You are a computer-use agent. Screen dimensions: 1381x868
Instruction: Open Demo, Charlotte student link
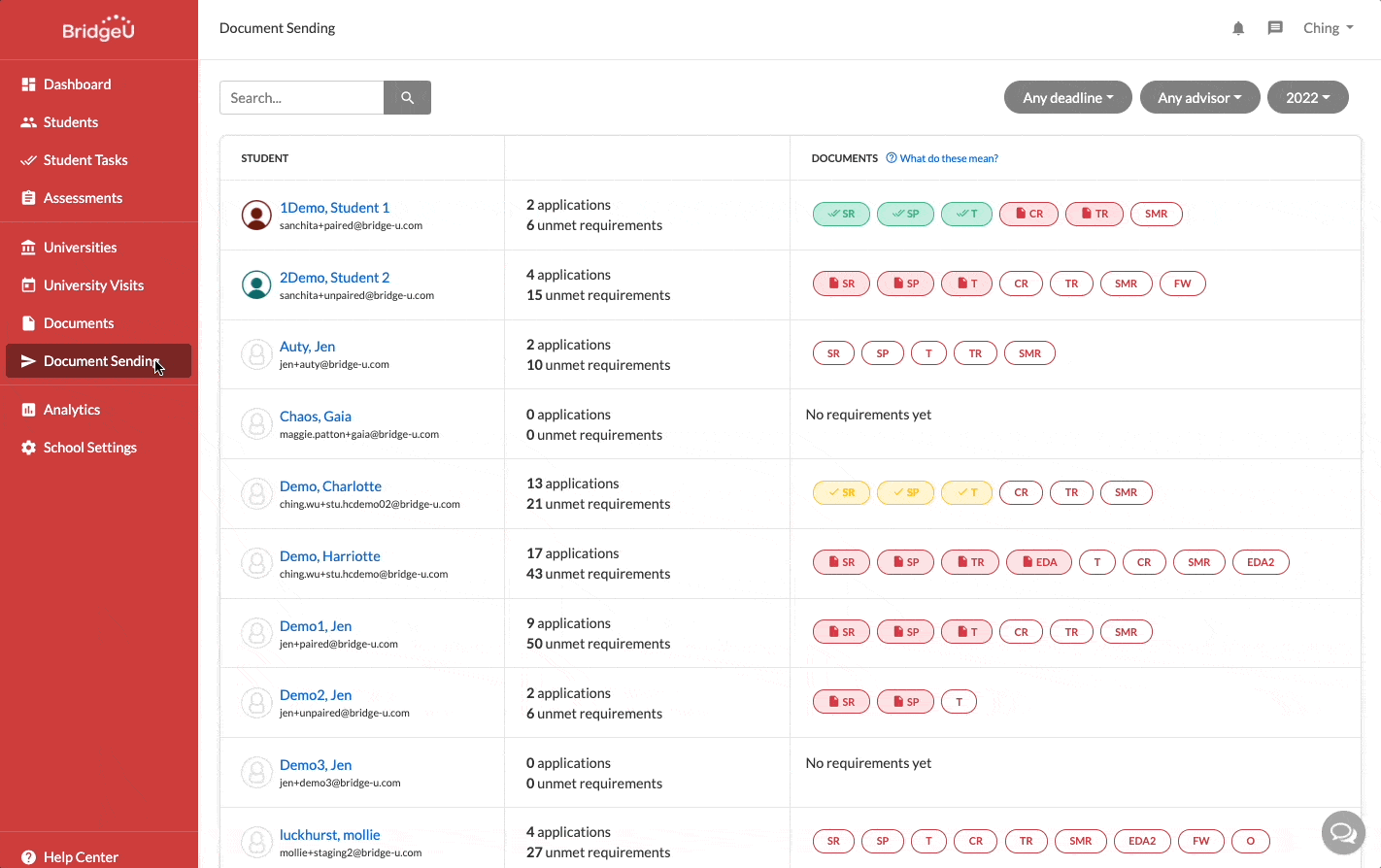point(330,486)
